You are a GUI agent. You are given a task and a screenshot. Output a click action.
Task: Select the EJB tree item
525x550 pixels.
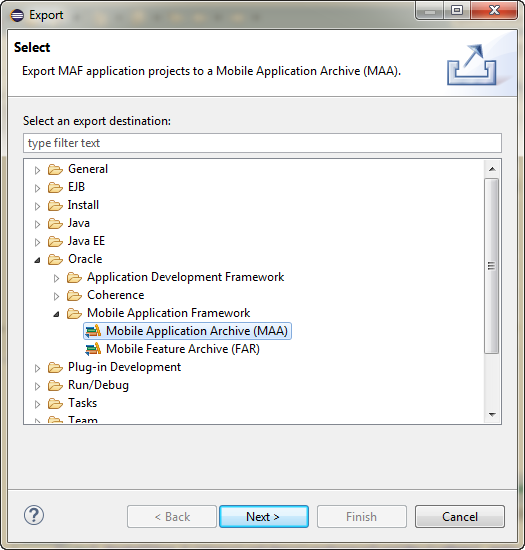(76, 187)
